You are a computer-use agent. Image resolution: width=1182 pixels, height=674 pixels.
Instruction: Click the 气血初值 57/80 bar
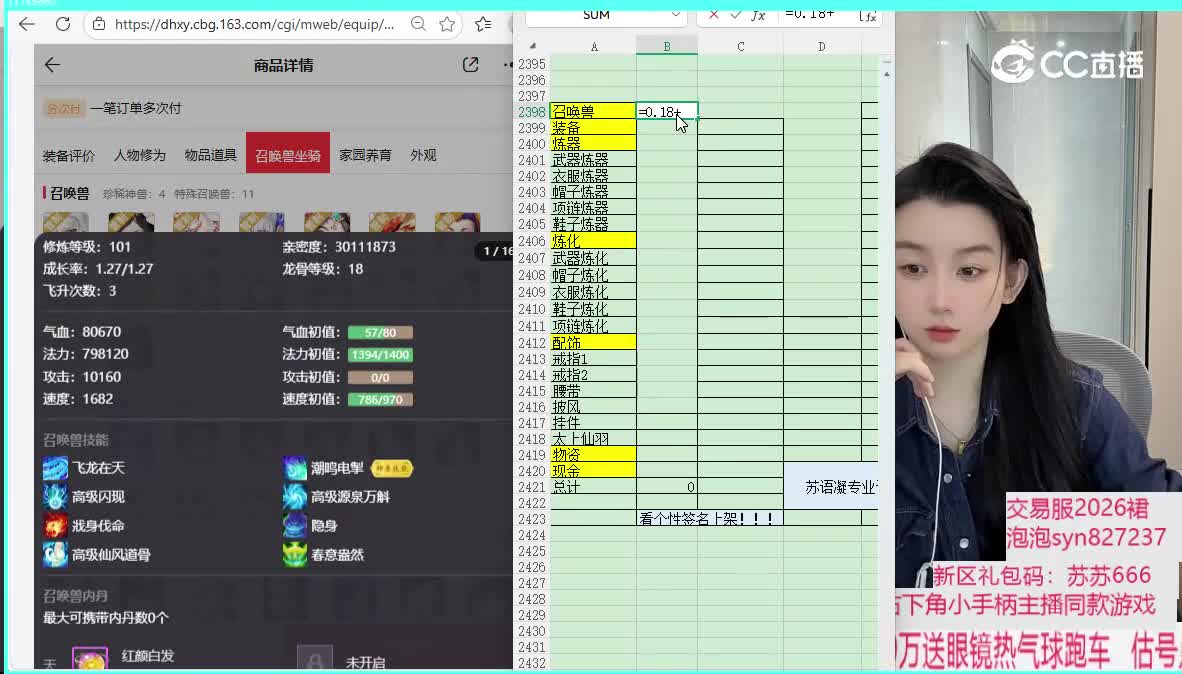pos(380,332)
